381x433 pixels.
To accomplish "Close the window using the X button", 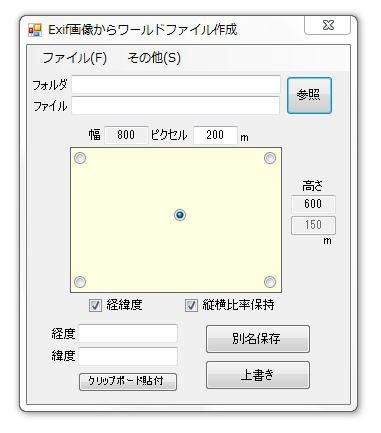I will pos(328,25).
